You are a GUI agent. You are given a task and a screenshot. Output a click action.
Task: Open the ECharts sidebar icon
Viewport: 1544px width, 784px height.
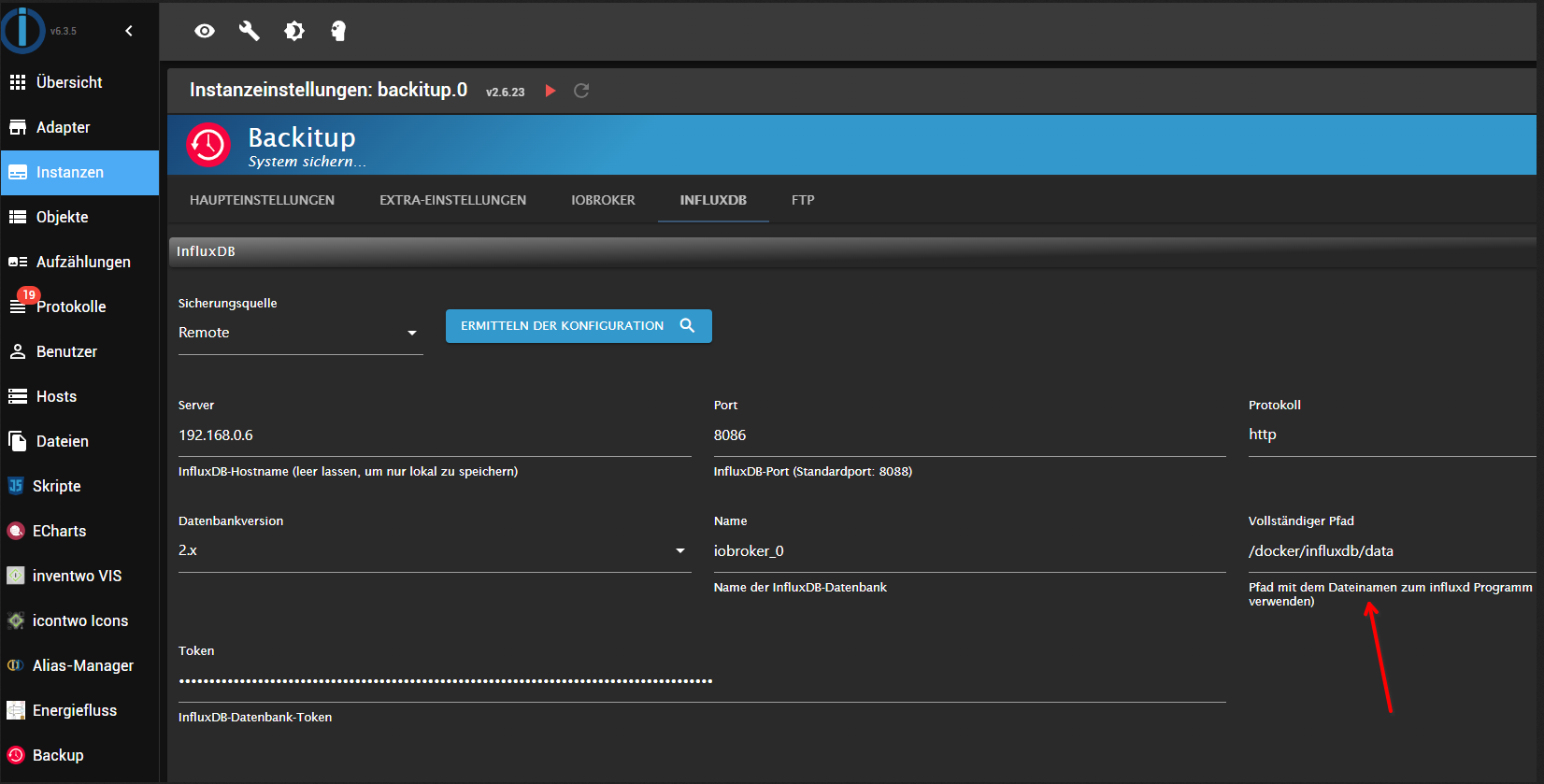(16, 531)
